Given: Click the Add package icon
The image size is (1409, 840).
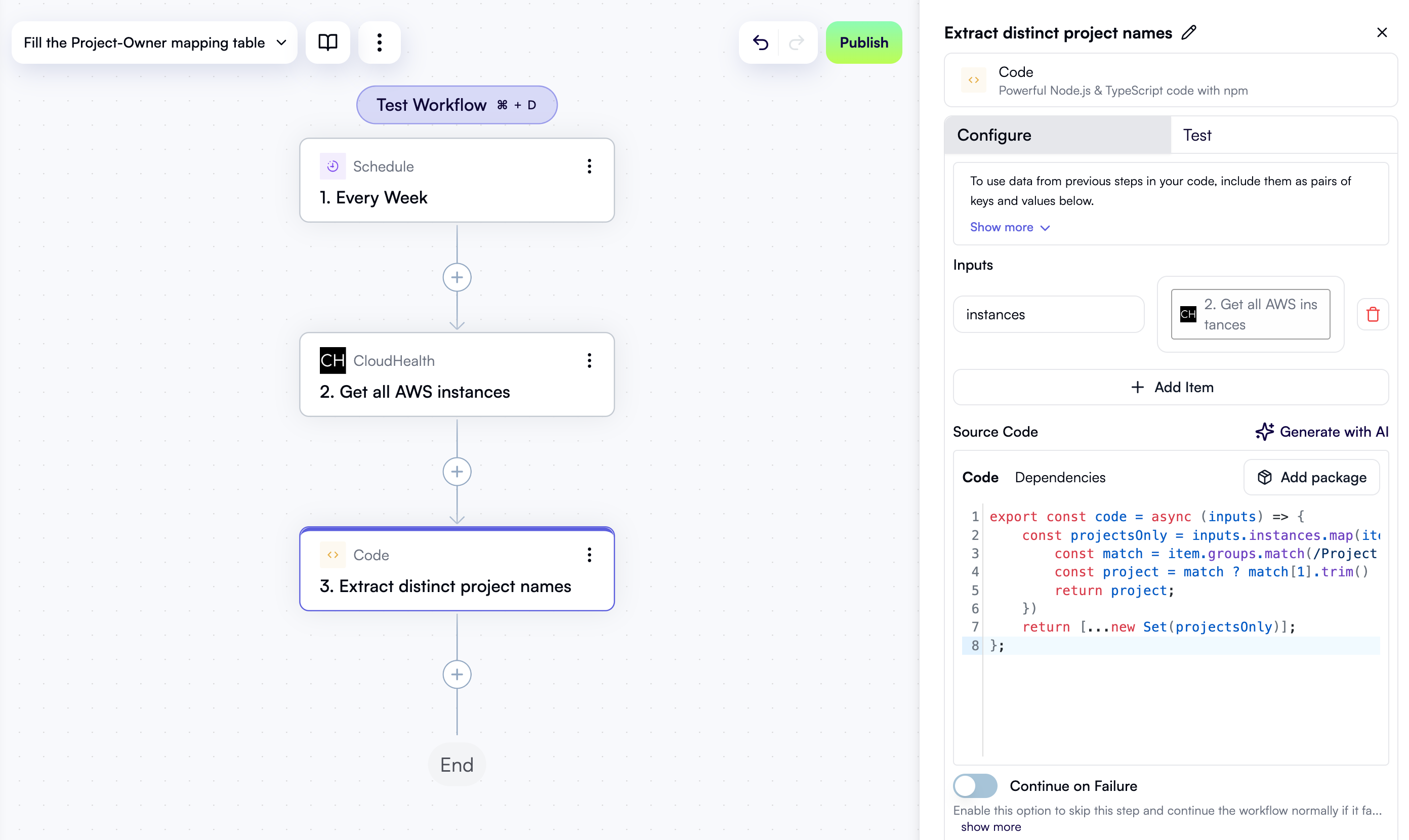Looking at the screenshot, I should (1266, 477).
